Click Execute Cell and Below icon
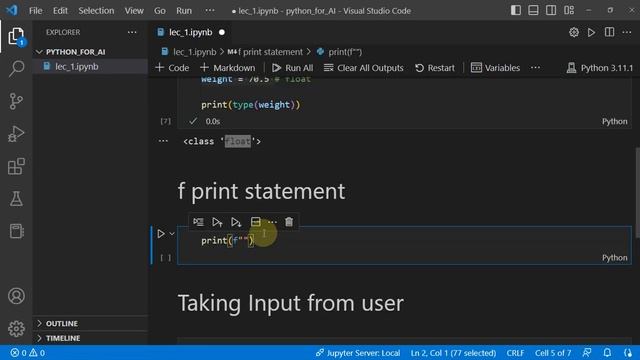Screen dimensions: 640x360 [x=236, y=222]
